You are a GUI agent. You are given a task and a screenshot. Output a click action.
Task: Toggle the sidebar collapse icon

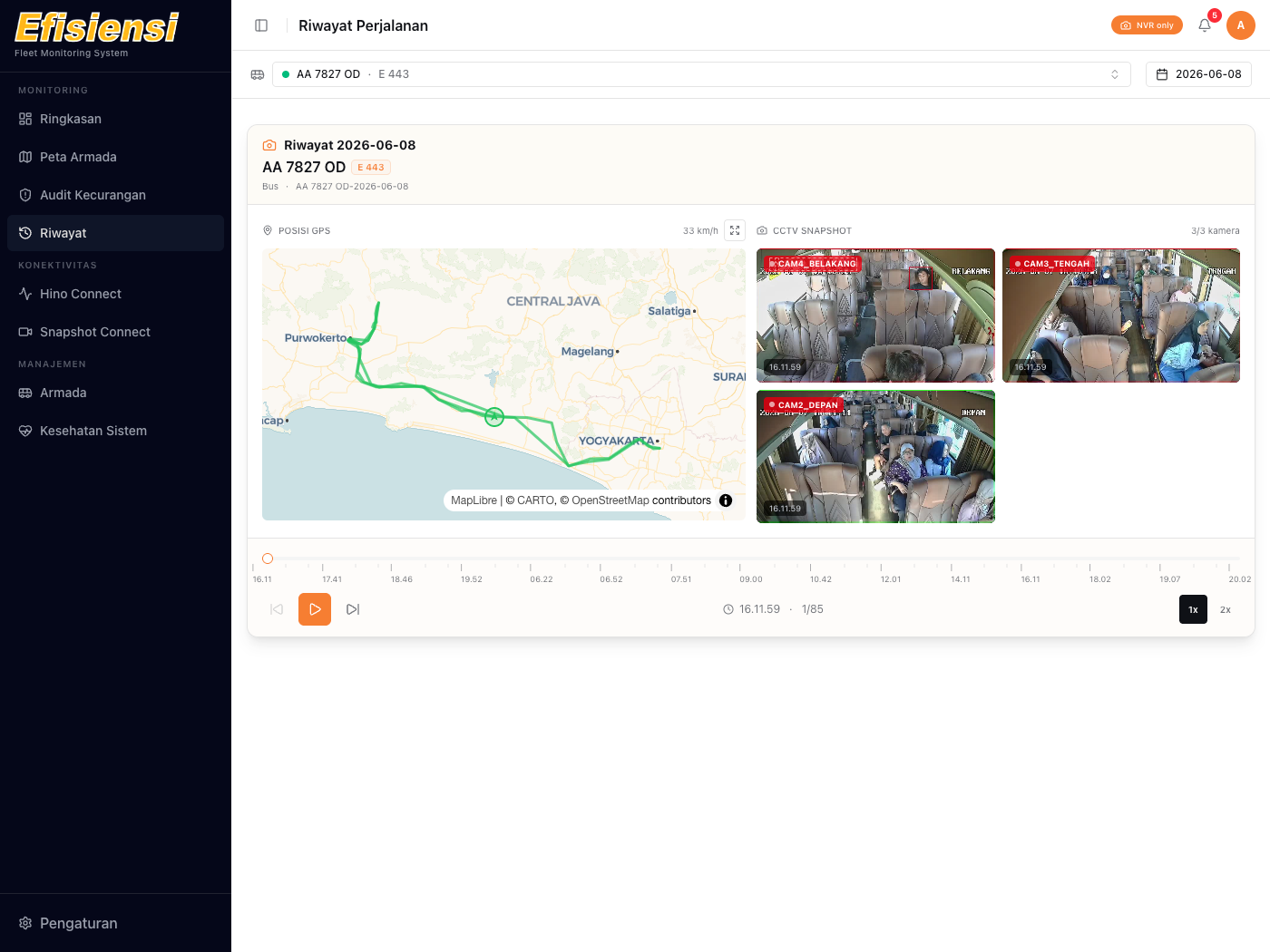click(261, 25)
